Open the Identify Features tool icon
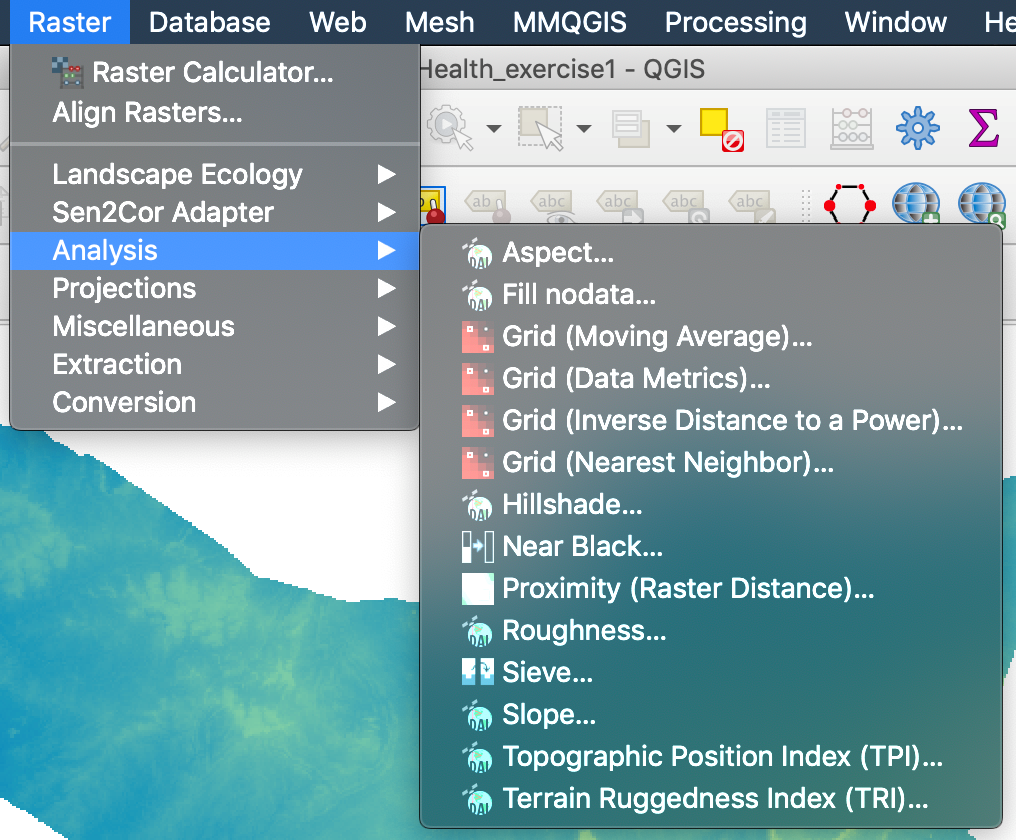The width and height of the screenshot is (1016, 840). [x=449, y=128]
